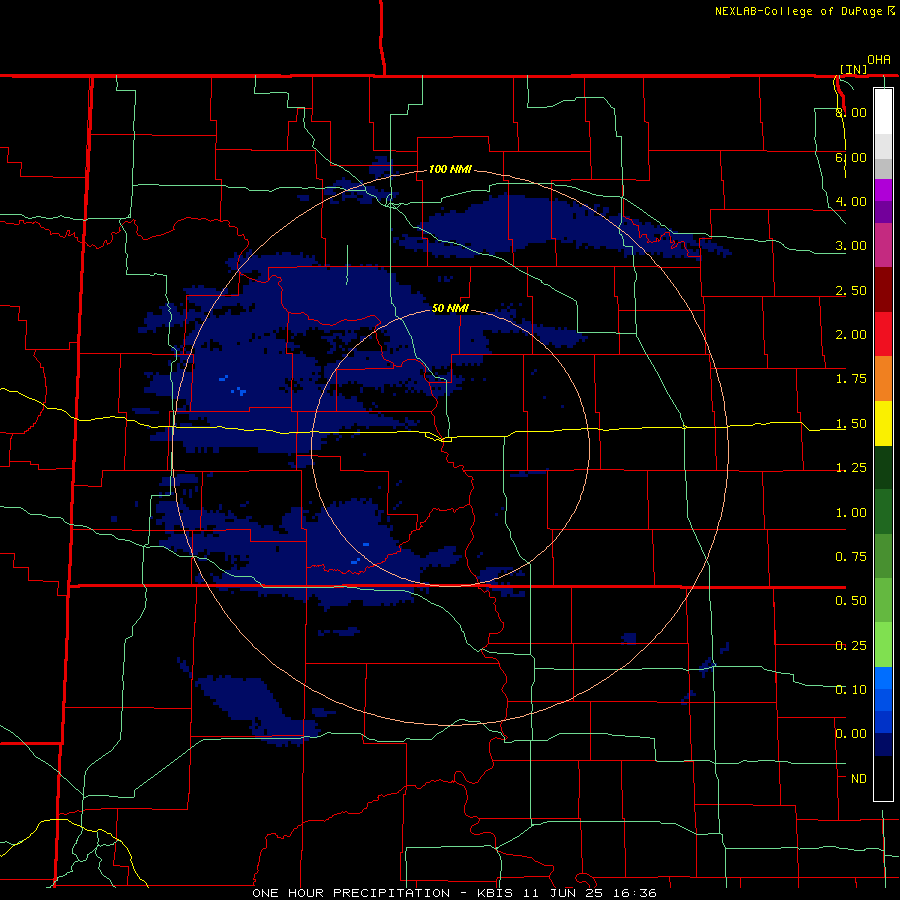
Task: Click the ONE HOUR PRECIPITATION title text
Action: 351,893
